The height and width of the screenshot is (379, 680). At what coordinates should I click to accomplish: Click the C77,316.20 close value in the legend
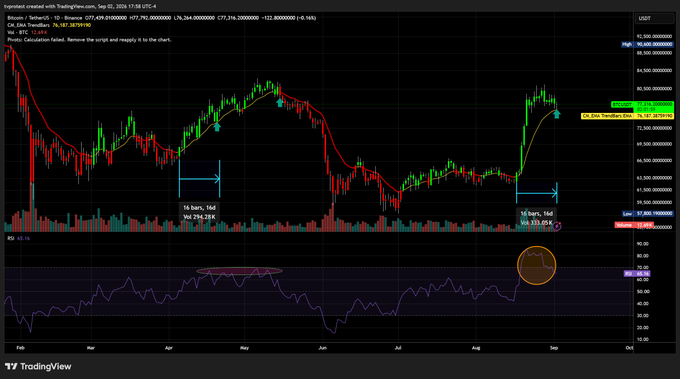click(x=238, y=18)
